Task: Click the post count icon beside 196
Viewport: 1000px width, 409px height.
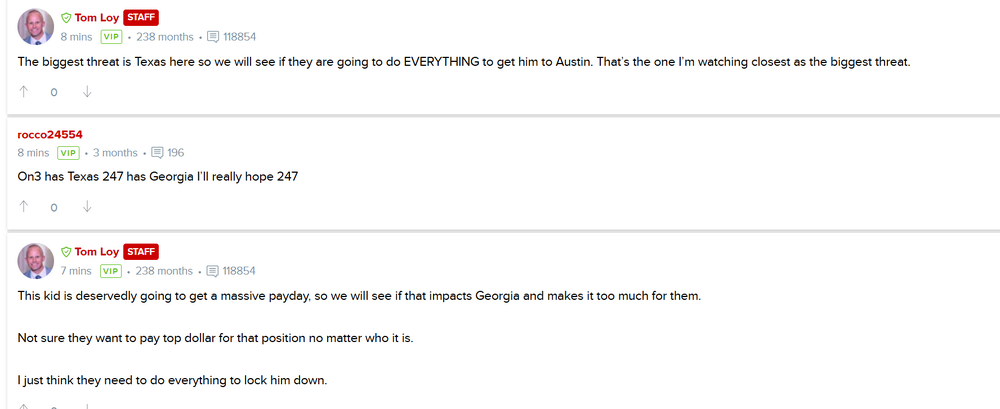Action: click(157, 153)
